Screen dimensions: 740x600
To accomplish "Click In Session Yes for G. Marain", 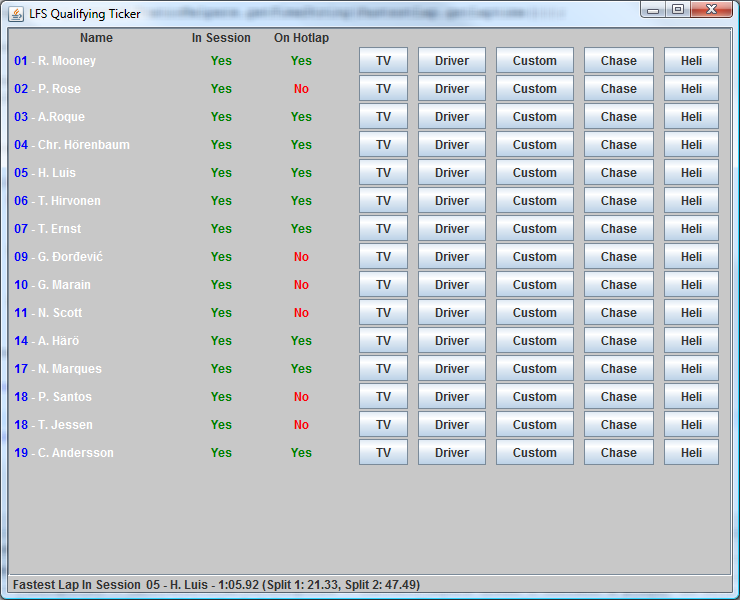I will click(x=221, y=285).
